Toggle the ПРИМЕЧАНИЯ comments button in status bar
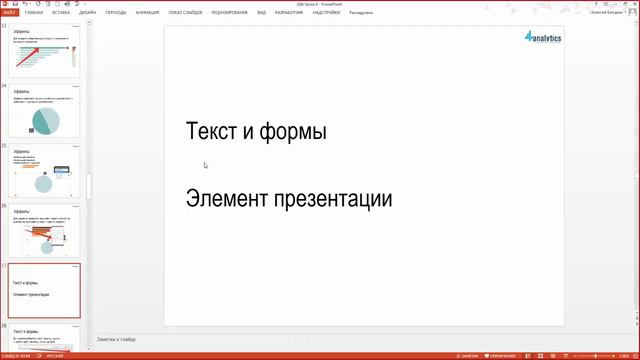The height and width of the screenshot is (360, 640). coord(500,356)
